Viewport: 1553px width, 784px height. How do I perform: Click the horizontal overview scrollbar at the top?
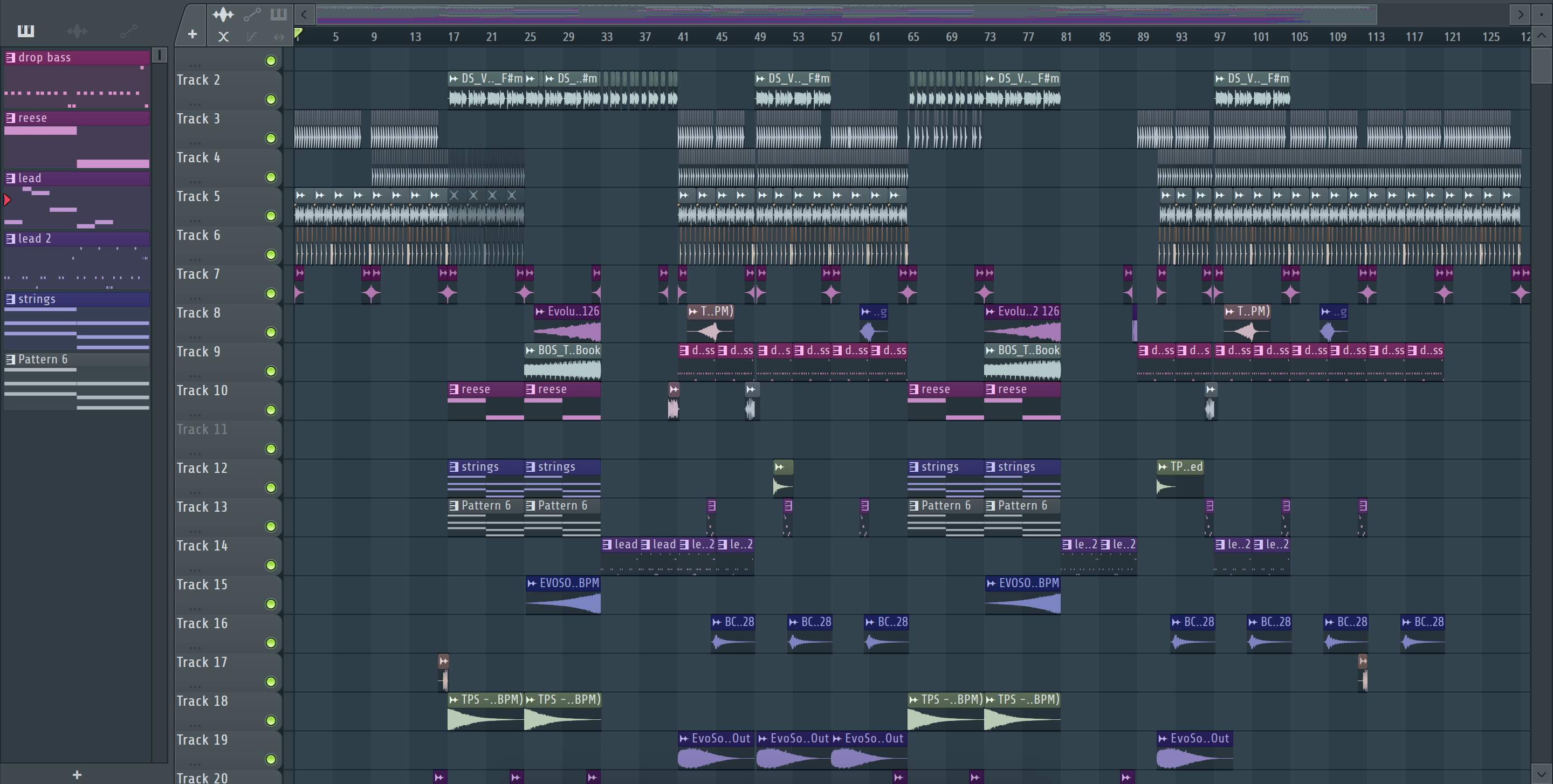point(847,14)
